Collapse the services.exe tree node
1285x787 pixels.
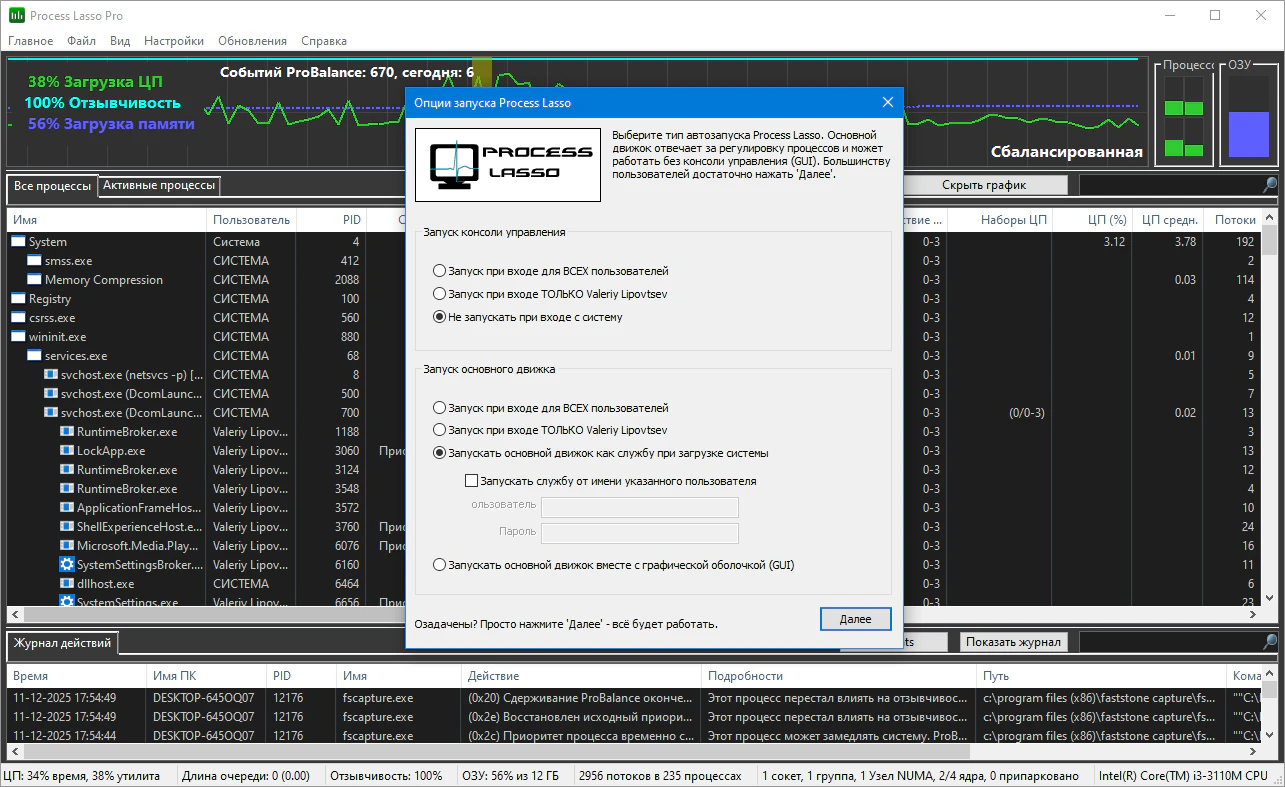click(34, 356)
